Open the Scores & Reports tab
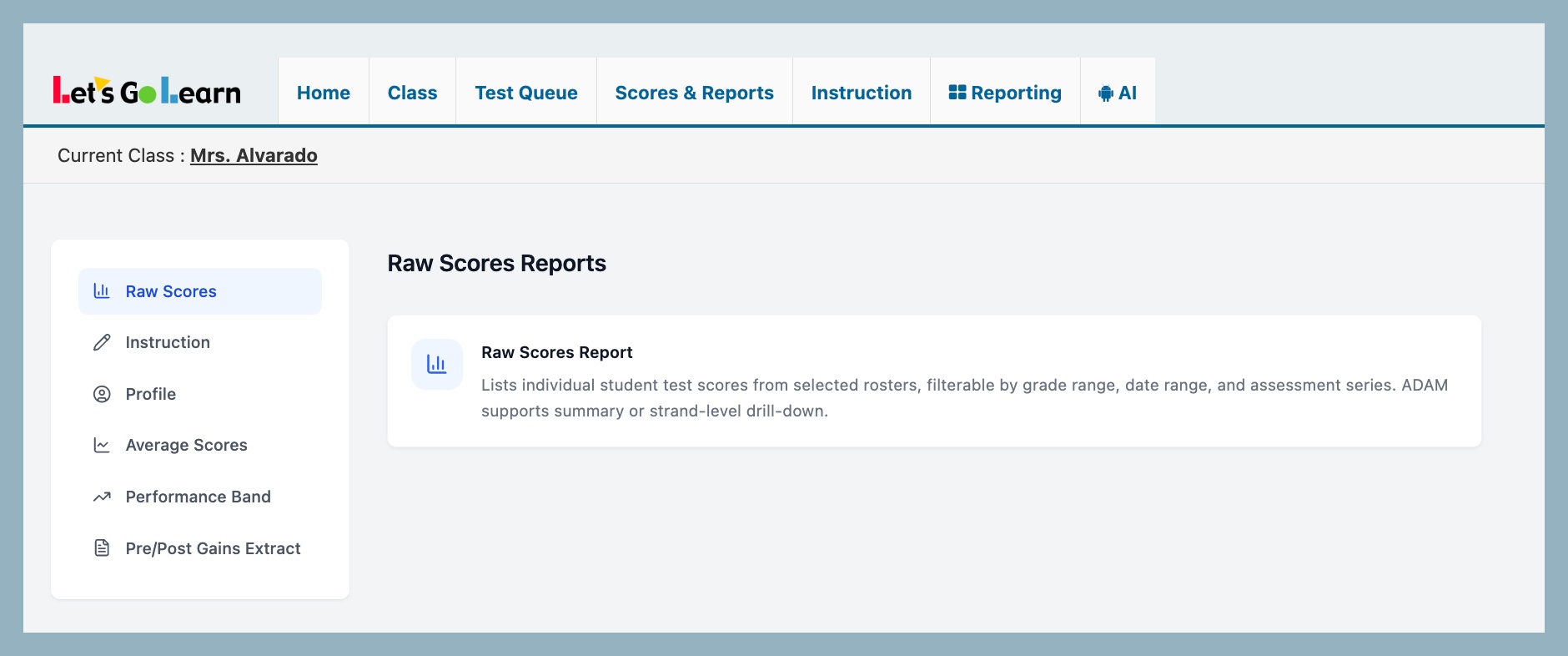This screenshot has width=1568, height=656. point(694,93)
